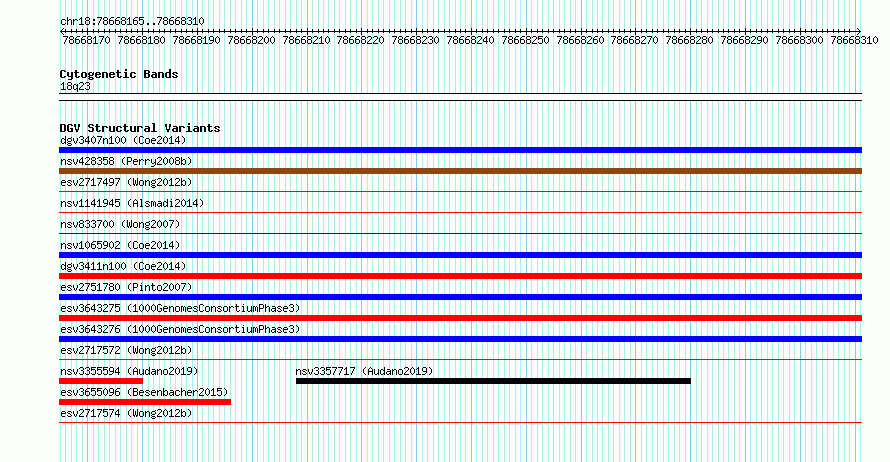
Task: Select the blue bar under esv3643276
Action: coord(460,339)
